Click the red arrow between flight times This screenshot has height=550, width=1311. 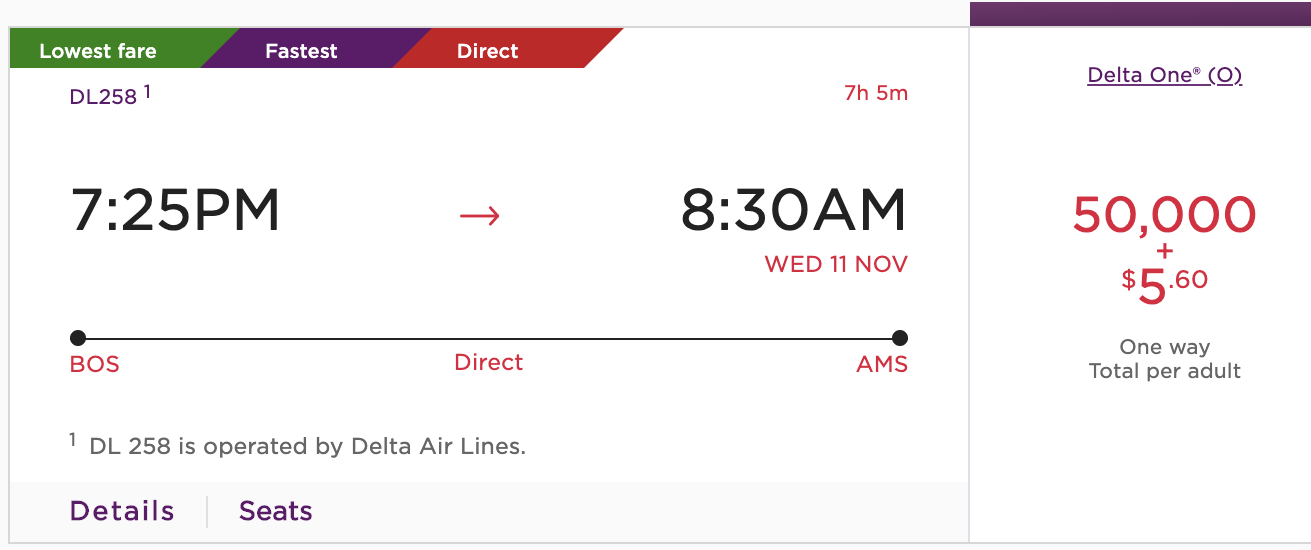(x=479, y=214)
